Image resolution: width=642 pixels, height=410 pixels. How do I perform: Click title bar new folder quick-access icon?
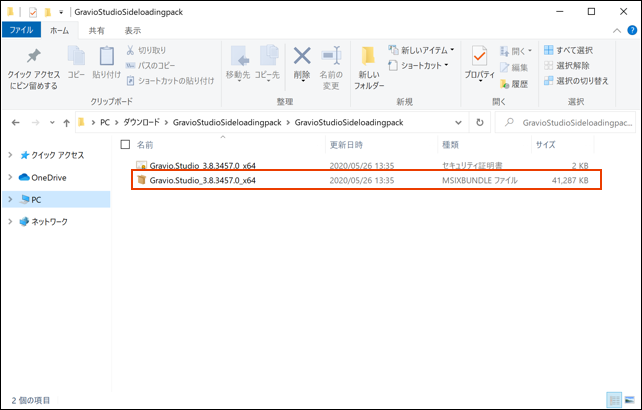(48, 12)
